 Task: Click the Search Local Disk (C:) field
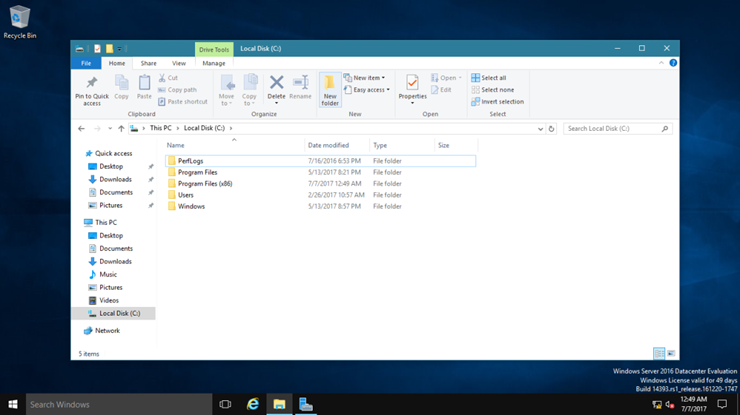610,129
